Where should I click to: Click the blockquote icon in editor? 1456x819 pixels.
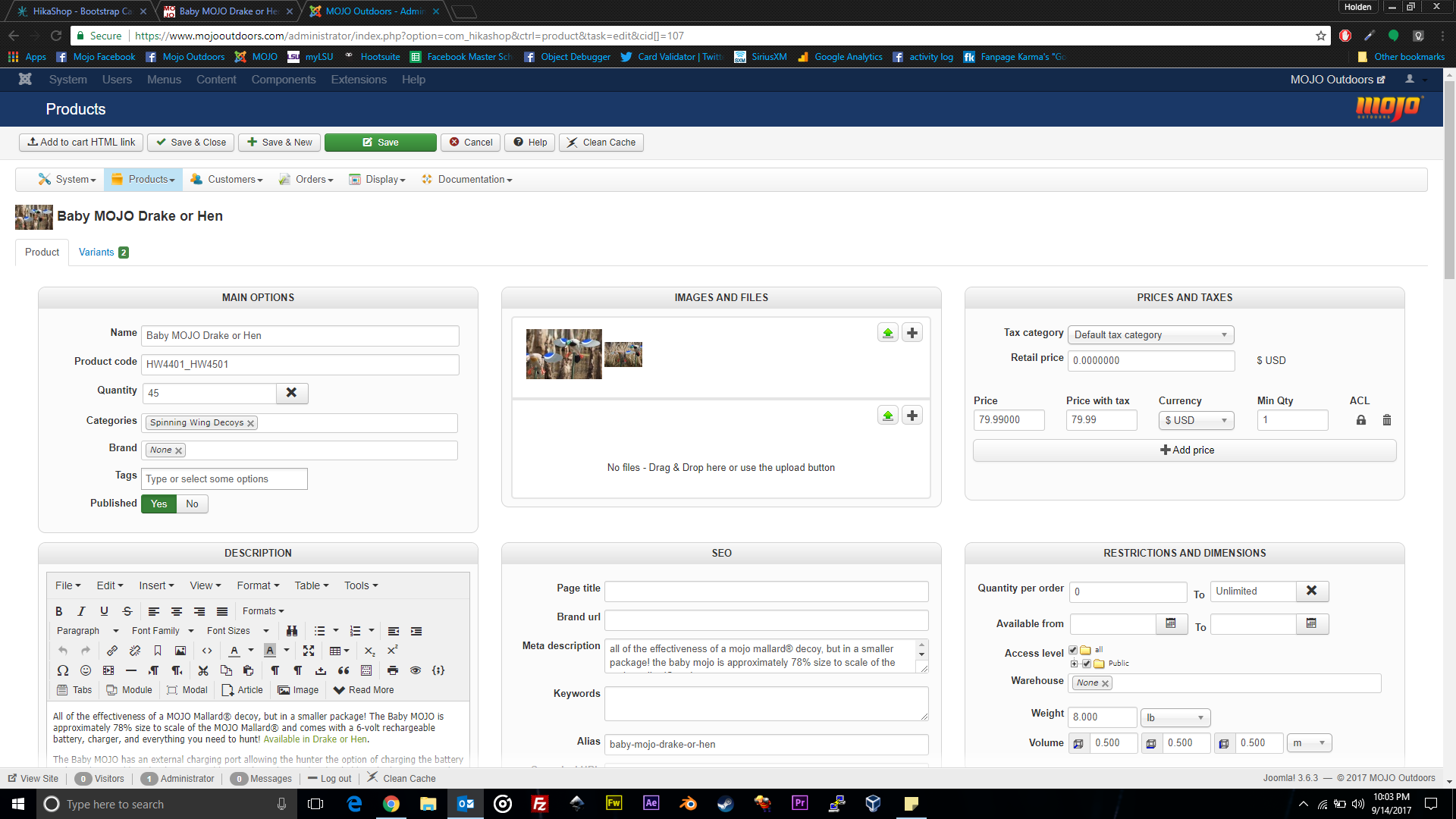click(344, 670)
